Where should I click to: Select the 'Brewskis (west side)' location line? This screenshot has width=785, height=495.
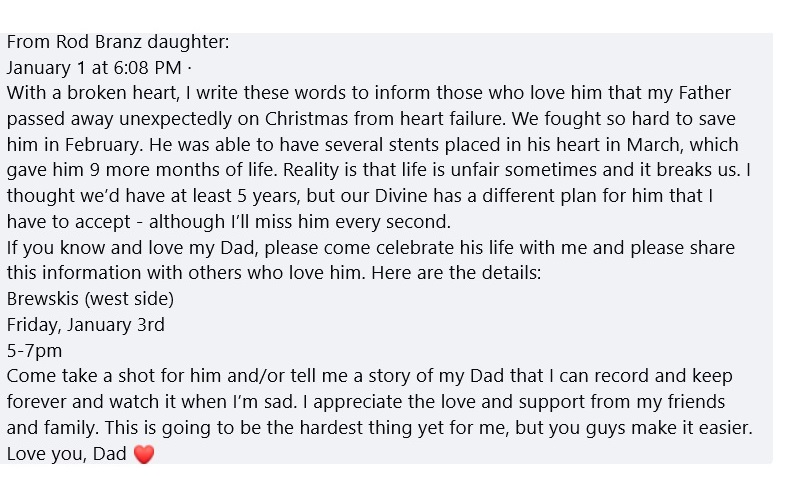[x=90, y=299]
